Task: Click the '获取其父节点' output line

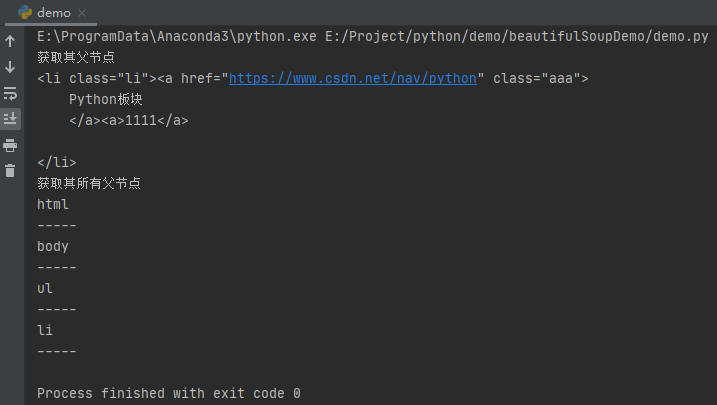Action: (75, 57)
